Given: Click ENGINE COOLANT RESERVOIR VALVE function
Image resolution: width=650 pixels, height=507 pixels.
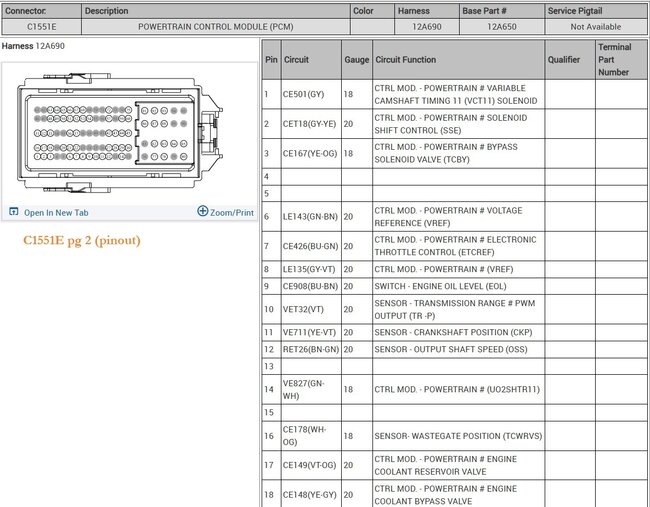Looking at the screenshot, I should coord(446,466).
